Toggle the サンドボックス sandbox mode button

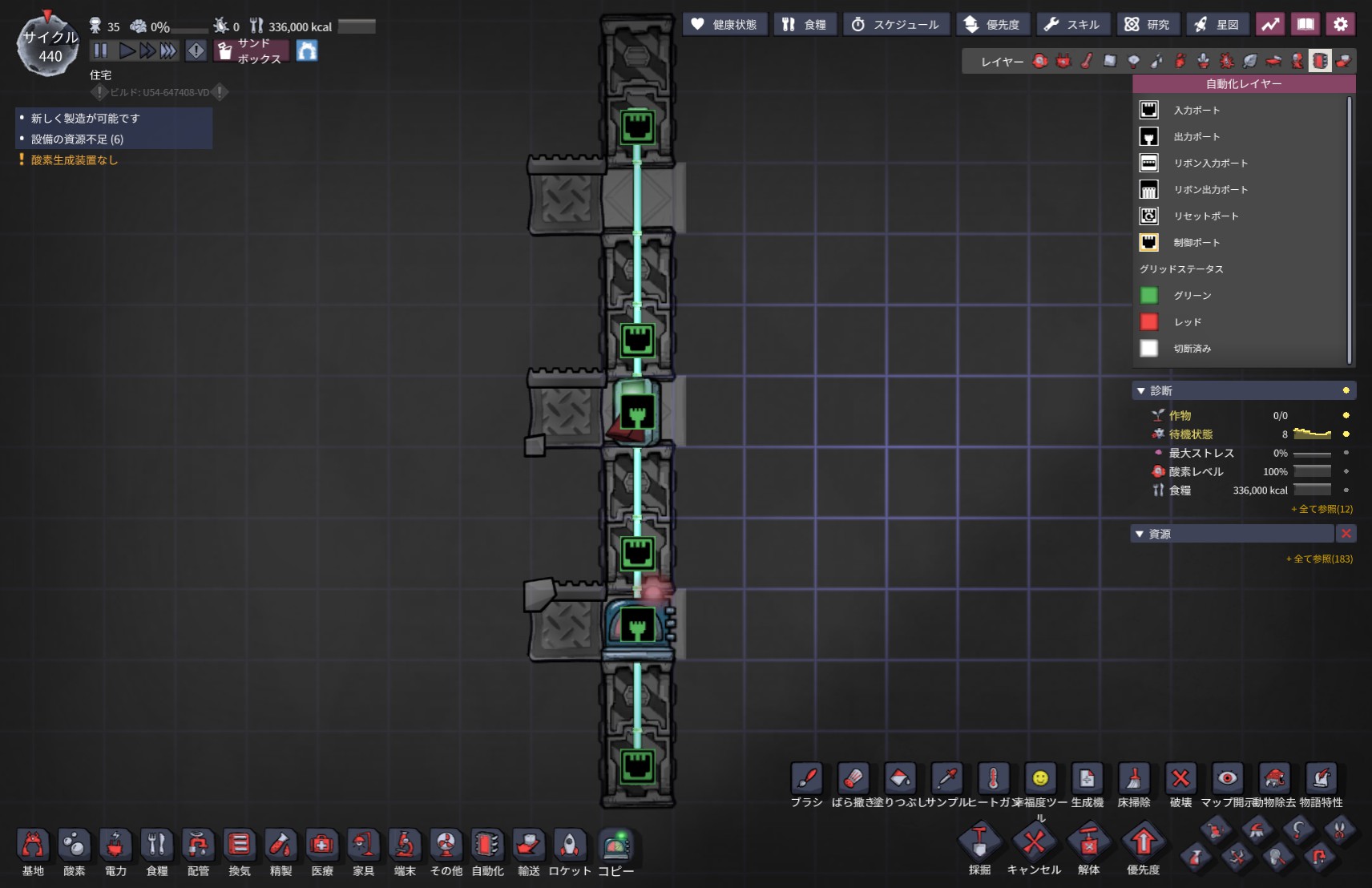[251, 51]
